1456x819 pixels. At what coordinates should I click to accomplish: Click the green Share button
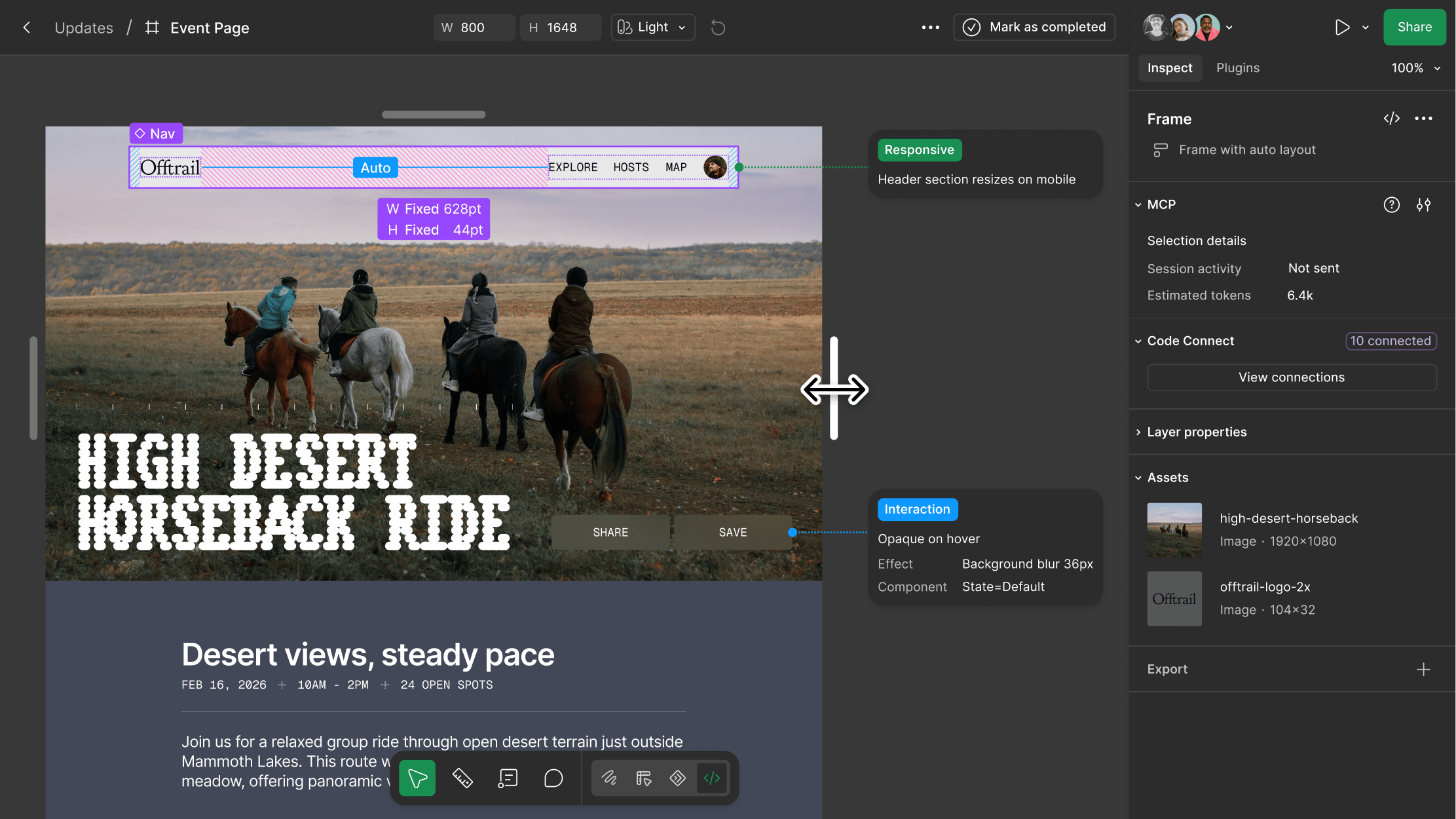pyautogui.click(x=1415, y=28)
